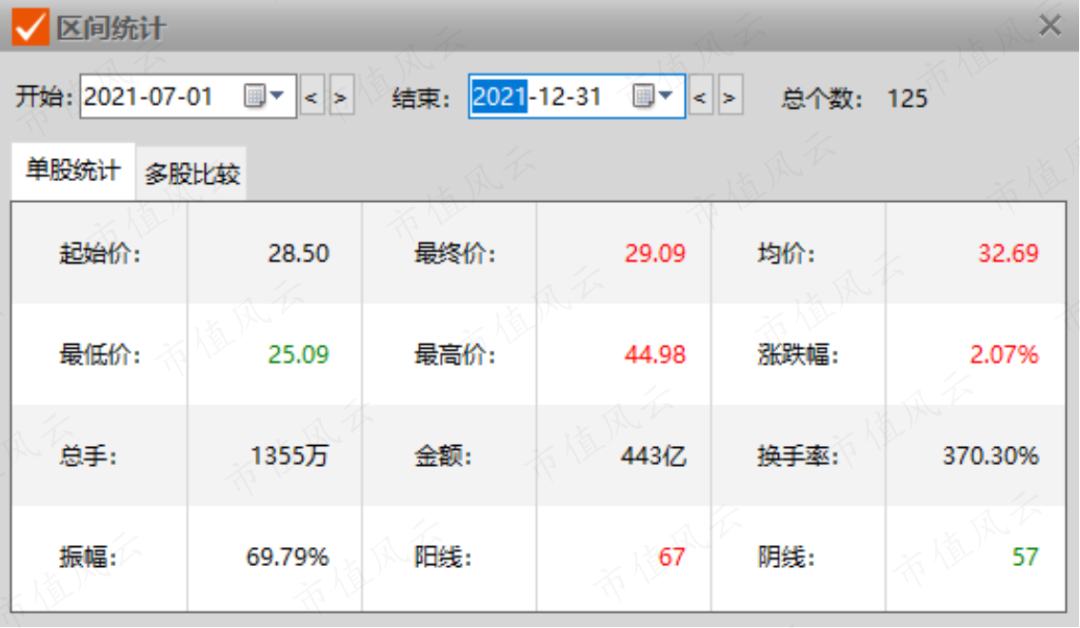This screenshot has width=1080, height=628.
Task: Click the 起始价 label
Action: click(x=100, y=253)
